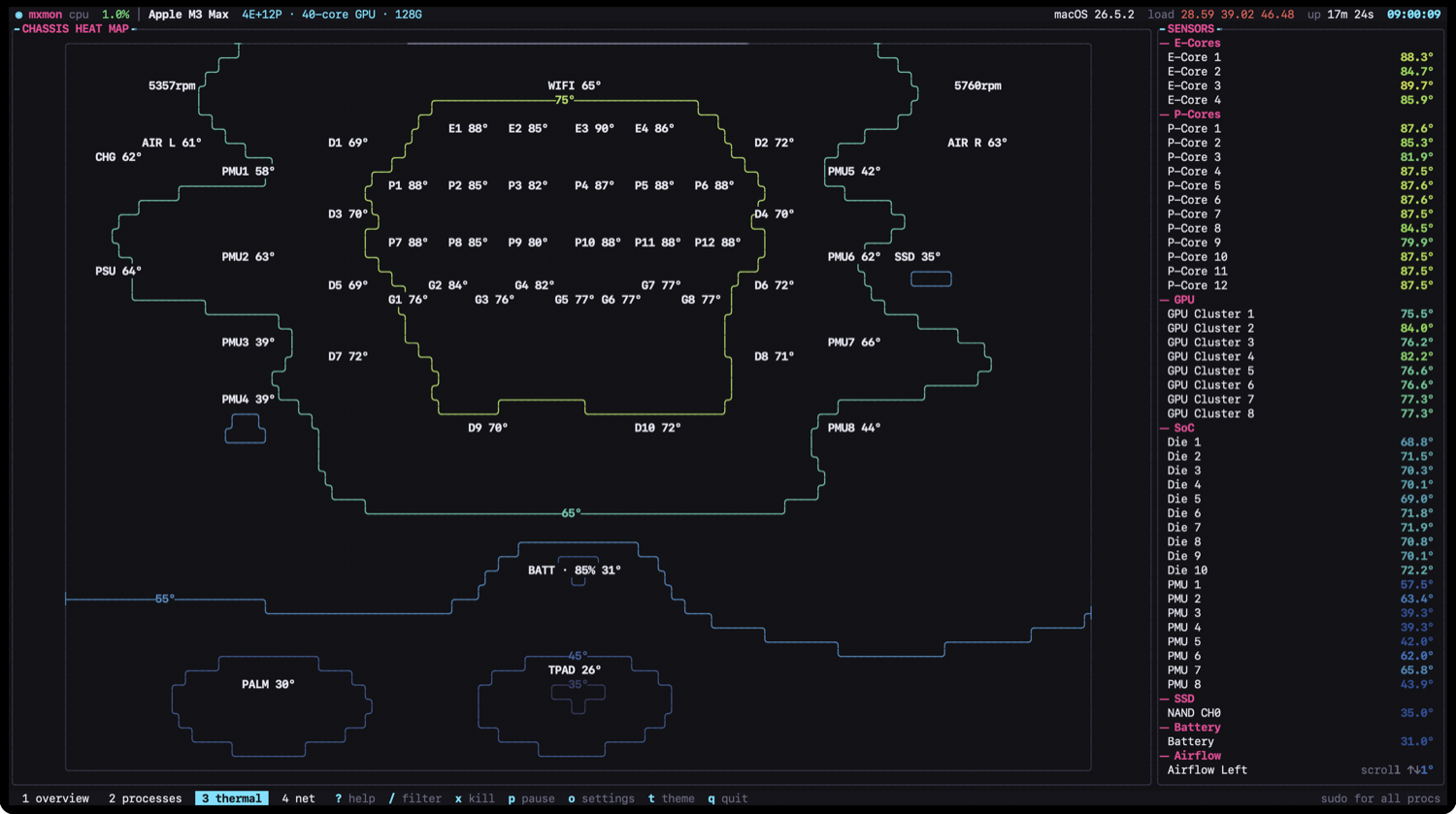Collapse the SSD sensor group

tap(1177, 699)
